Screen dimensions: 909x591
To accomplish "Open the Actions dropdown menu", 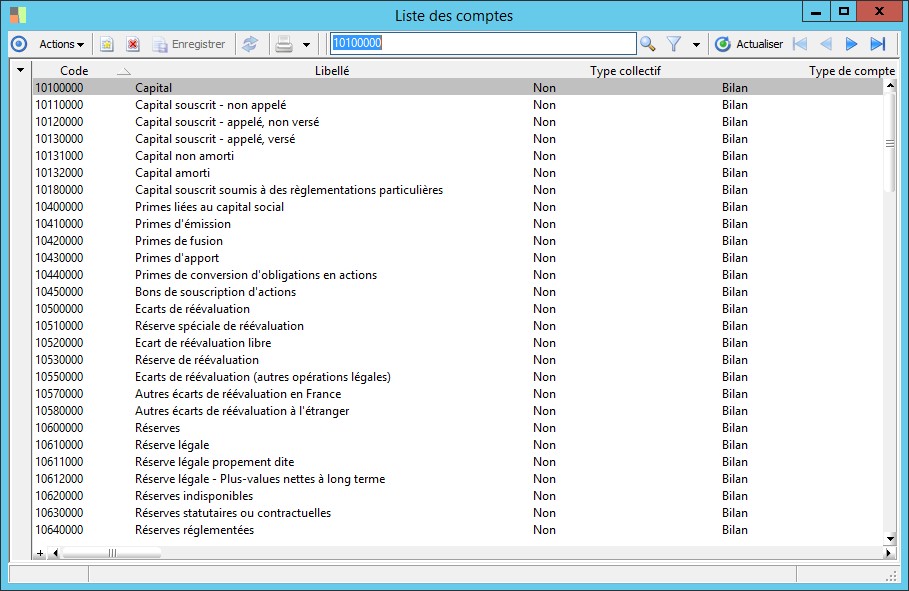I will (x=61, y=44).
